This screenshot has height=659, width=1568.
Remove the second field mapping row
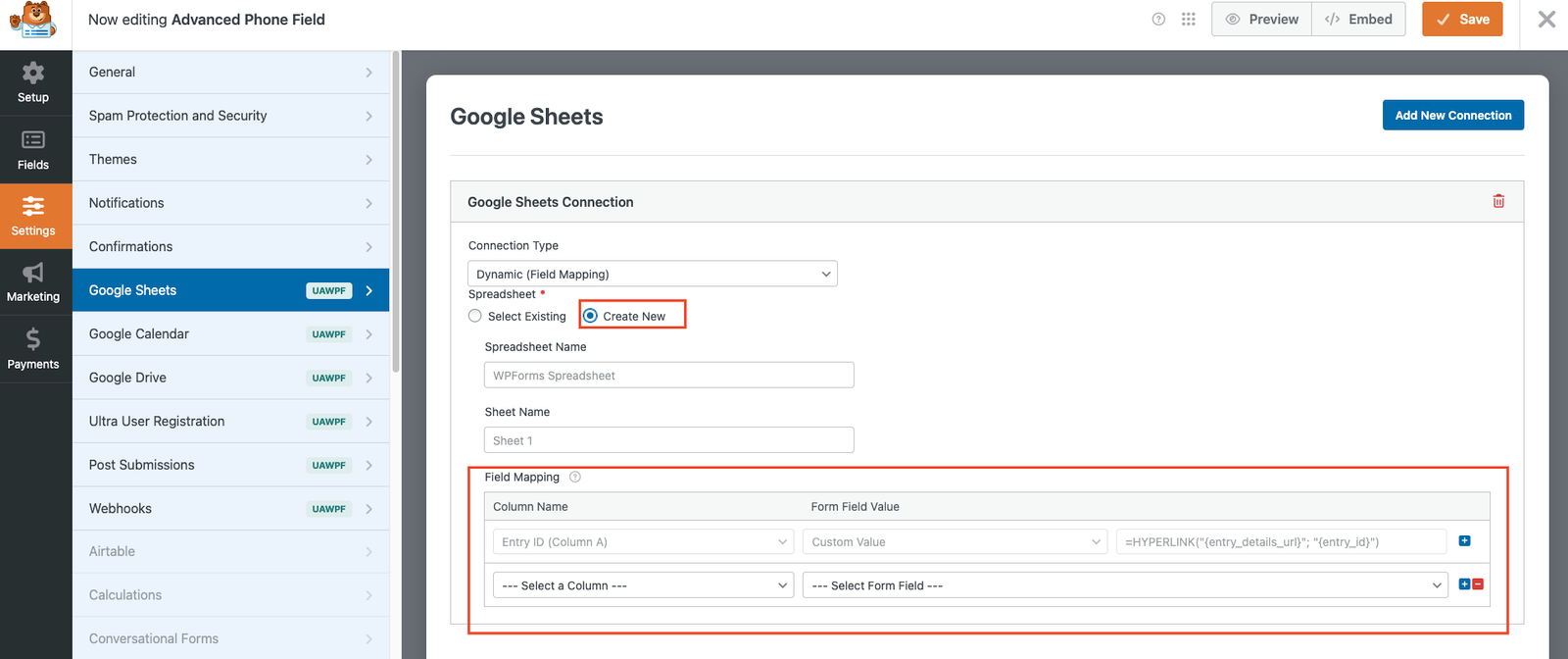pyautogui.click(x=1478, y=584)
